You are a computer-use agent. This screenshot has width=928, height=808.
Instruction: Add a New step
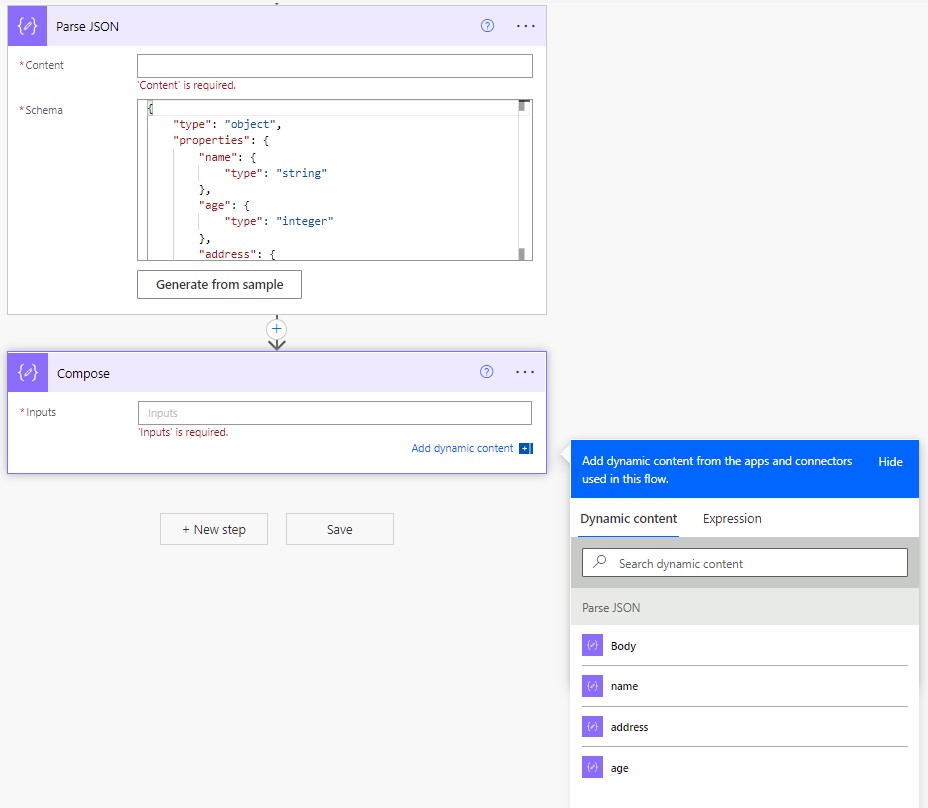[214, 529]
